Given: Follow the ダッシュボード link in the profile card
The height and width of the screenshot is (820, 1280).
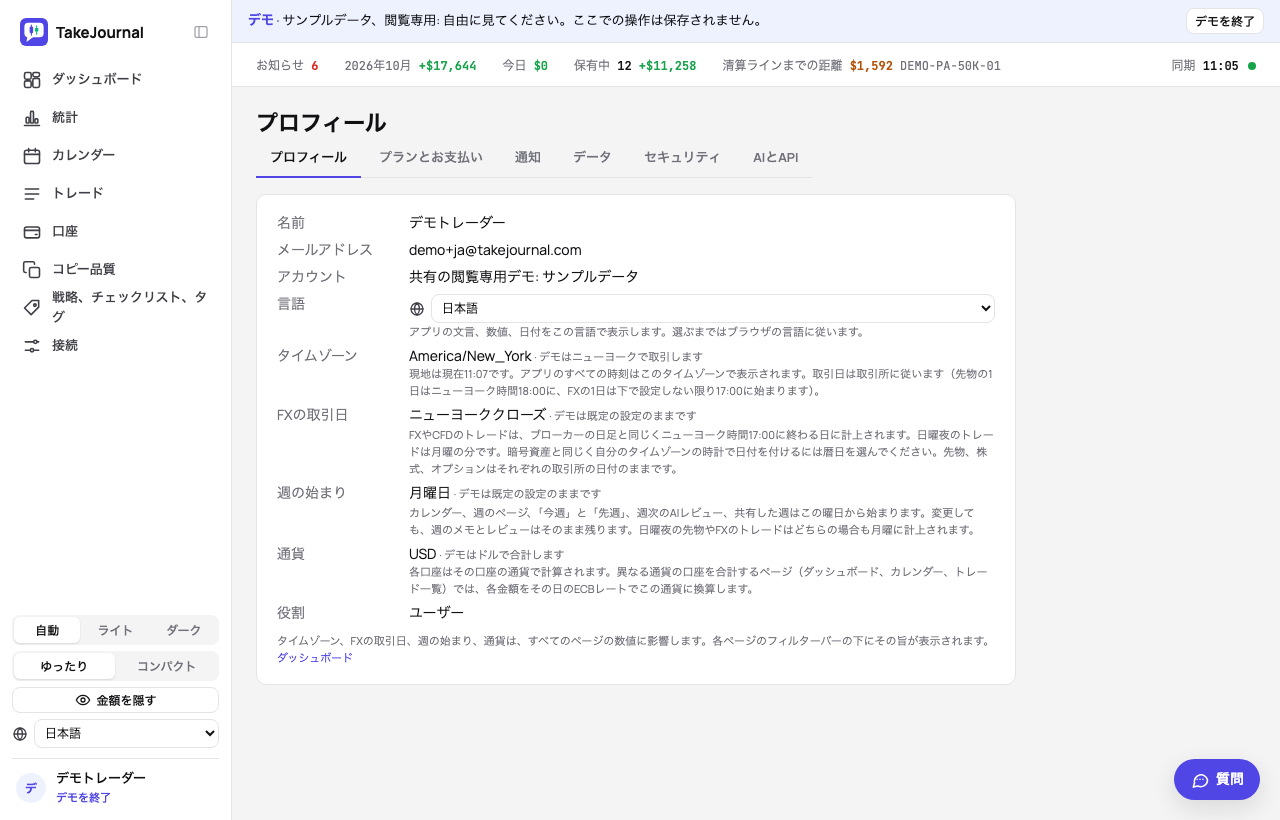Looking at the screenshot, I should click(315, 657).
